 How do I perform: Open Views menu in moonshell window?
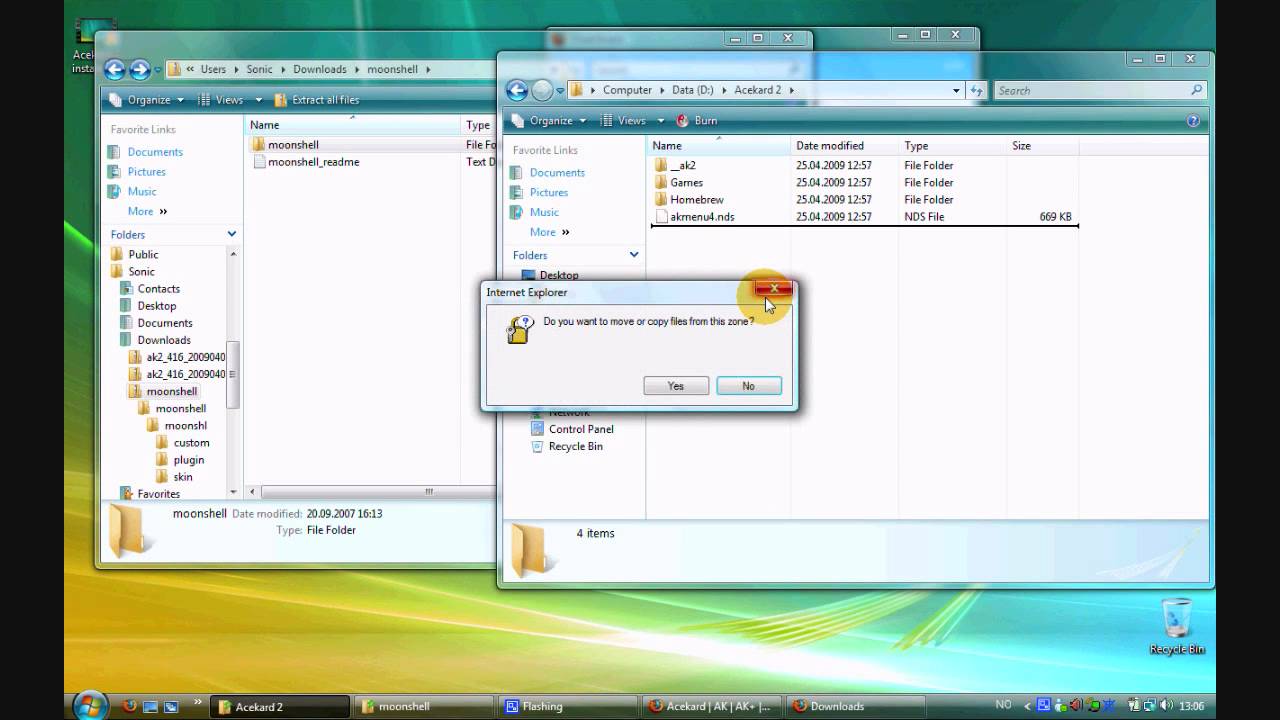[222, 100]
